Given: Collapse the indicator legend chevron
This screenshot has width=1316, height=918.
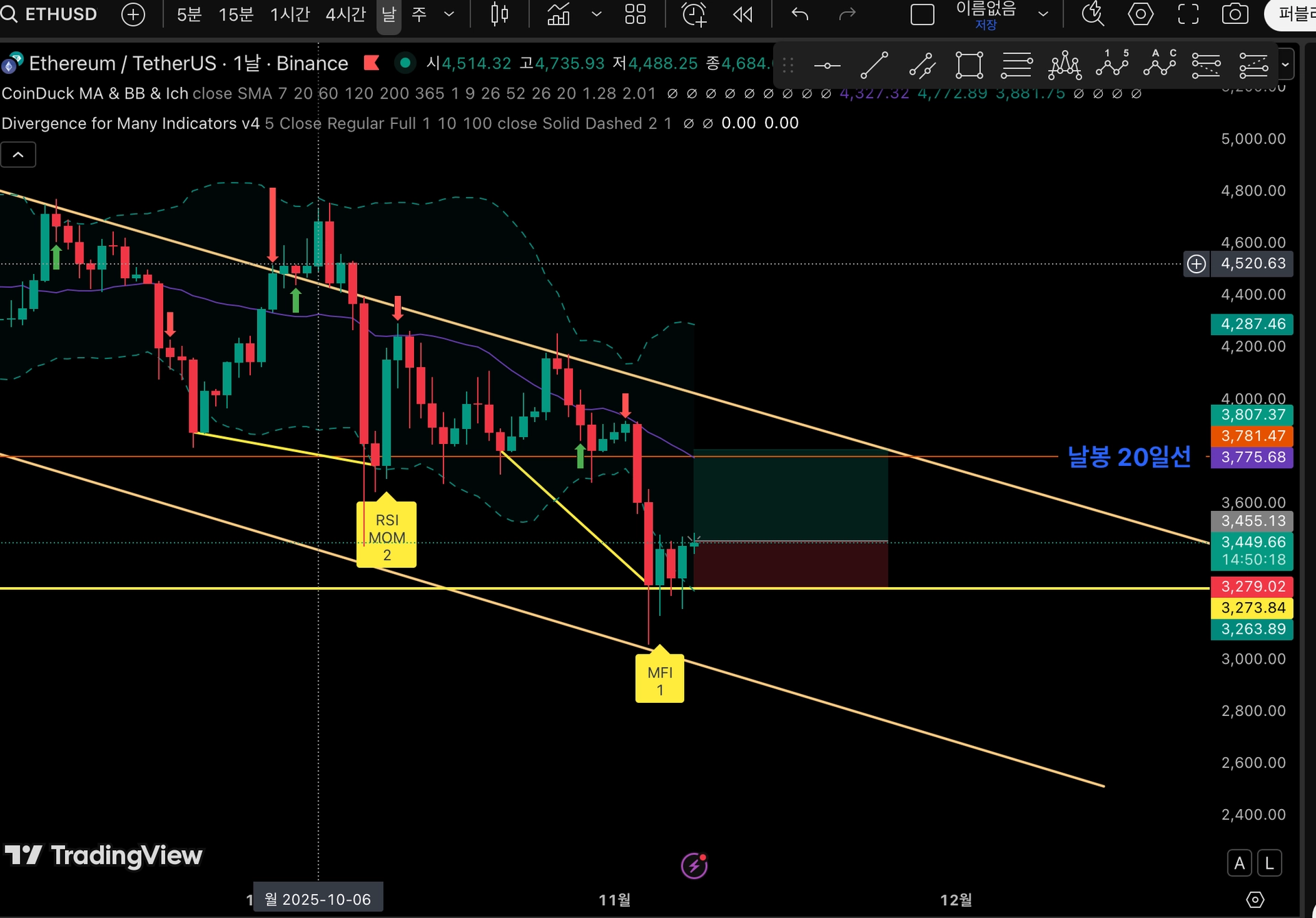Looking at the screenshot, I should pos(19,156).
